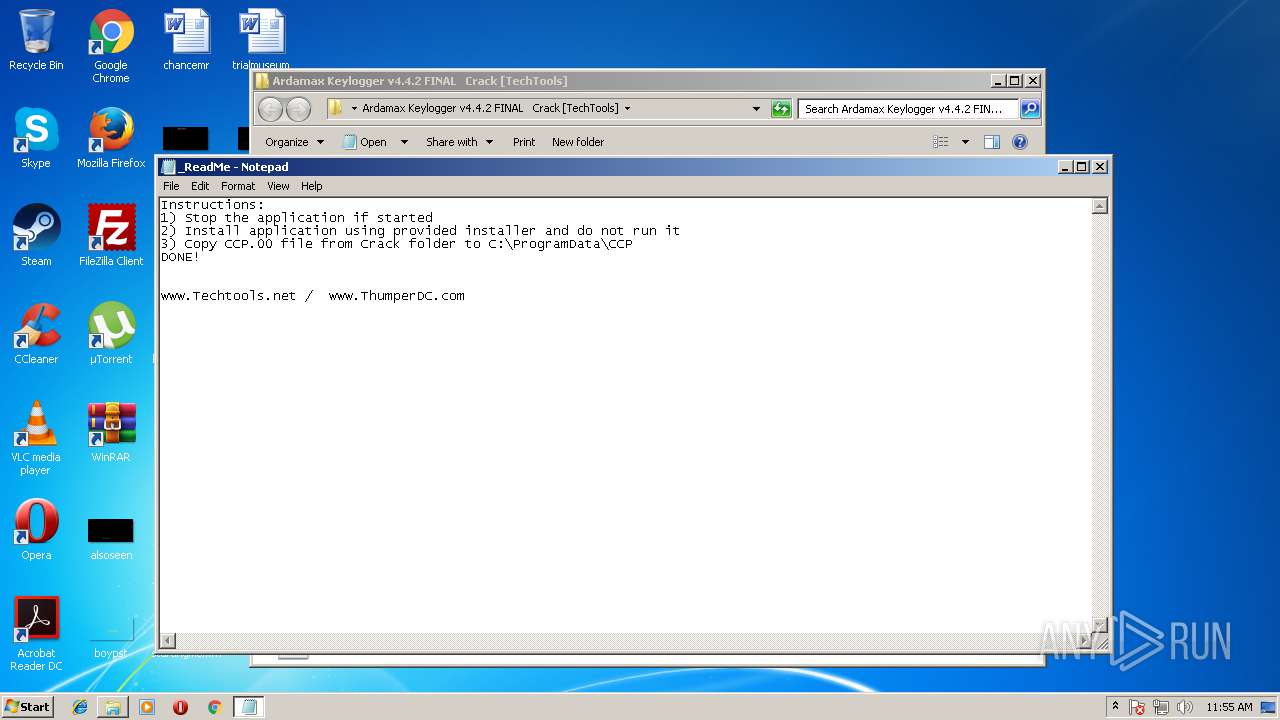This screenshot has height=720, width=1280.
Task: Open the Mozilla Firefox desktop shortcut
Action: coord(111,138)
